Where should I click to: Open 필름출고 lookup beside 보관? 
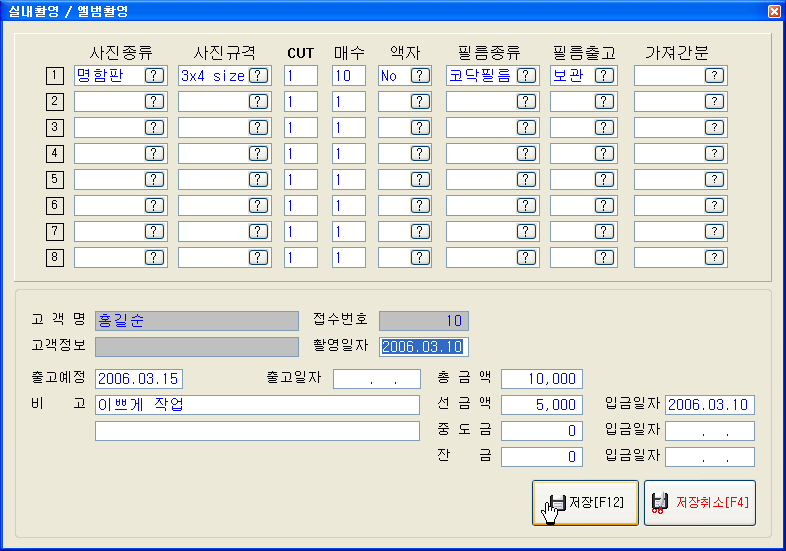pyautogui.click(x=604, y=76)
